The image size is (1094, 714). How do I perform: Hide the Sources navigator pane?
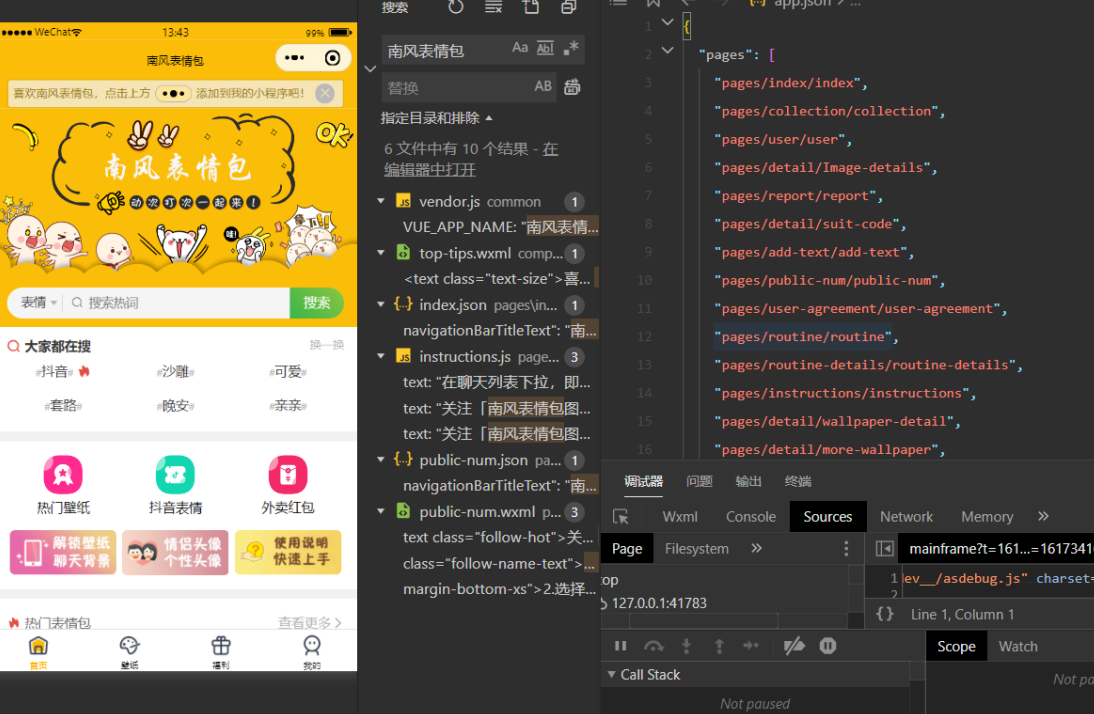click(884, 549)
